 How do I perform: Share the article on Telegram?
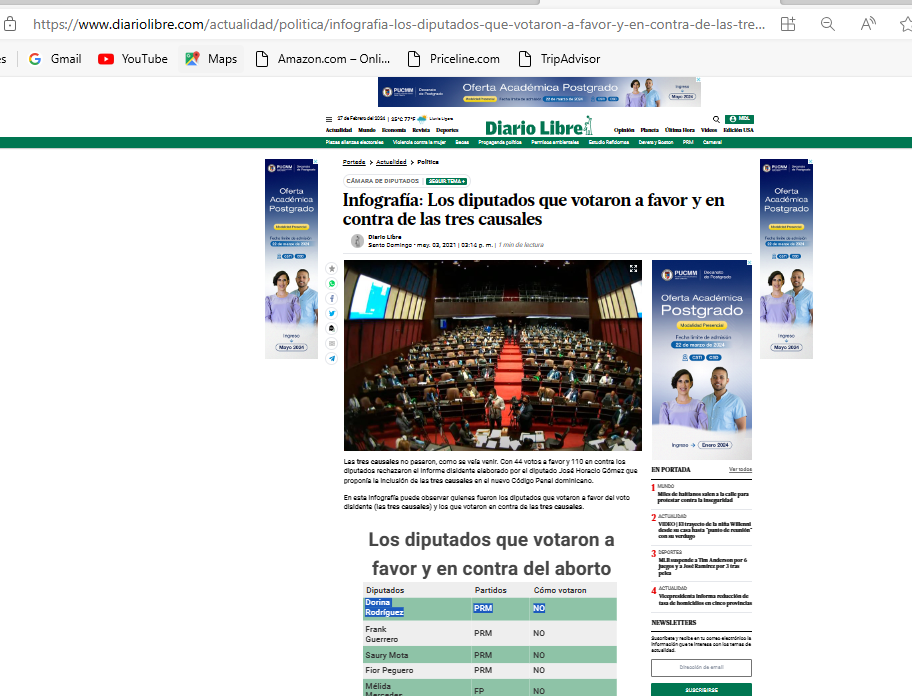pyautogui.click(x=332, y=359)
